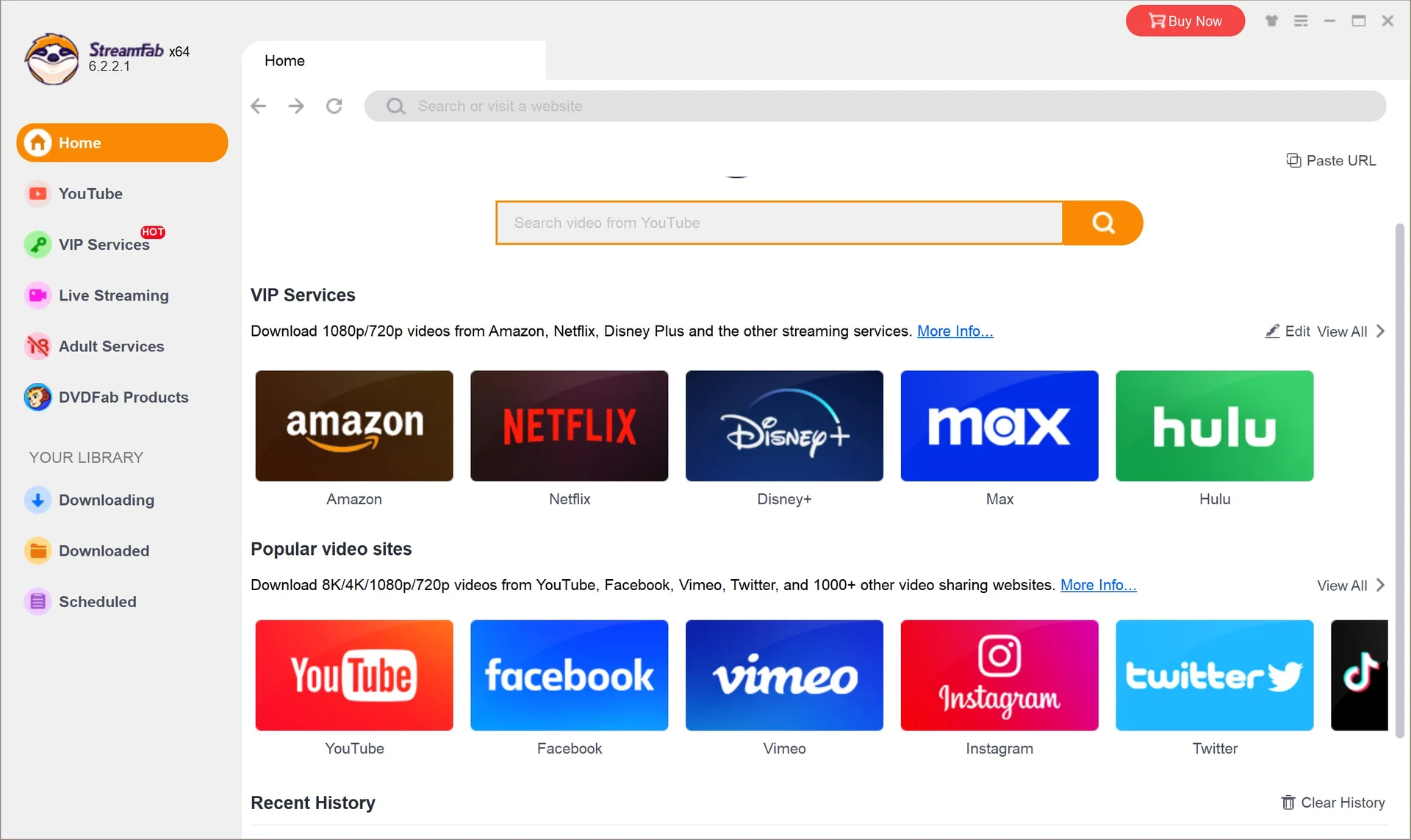Open the VIP Services key icon
1411x840 pixels.
[x=37, y=244]
